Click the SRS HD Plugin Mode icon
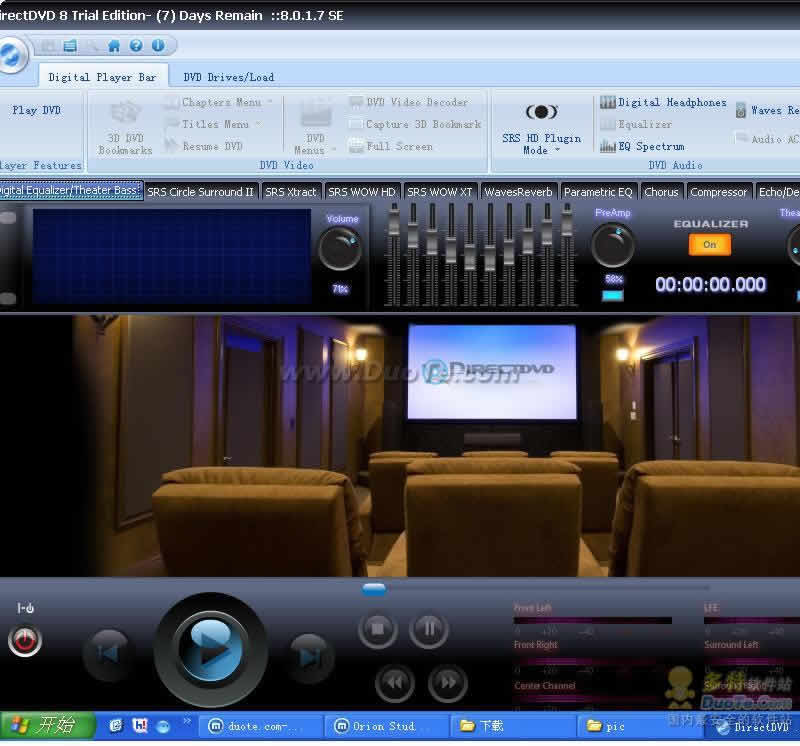 541,112
